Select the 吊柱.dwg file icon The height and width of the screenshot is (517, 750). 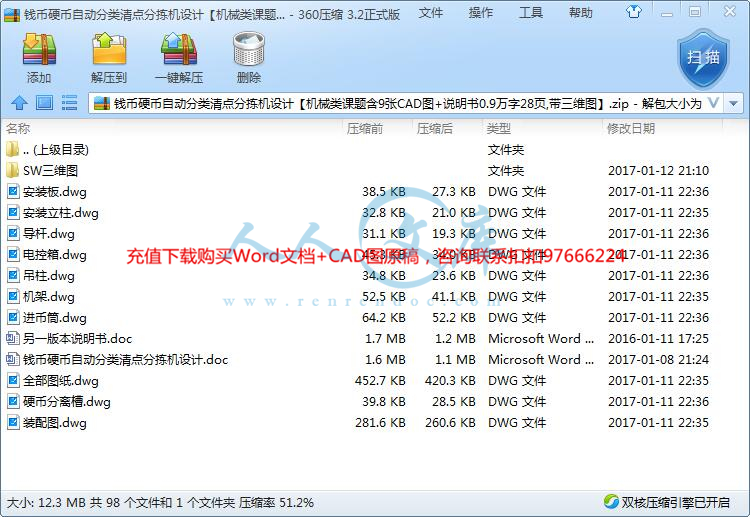point(13,275)
